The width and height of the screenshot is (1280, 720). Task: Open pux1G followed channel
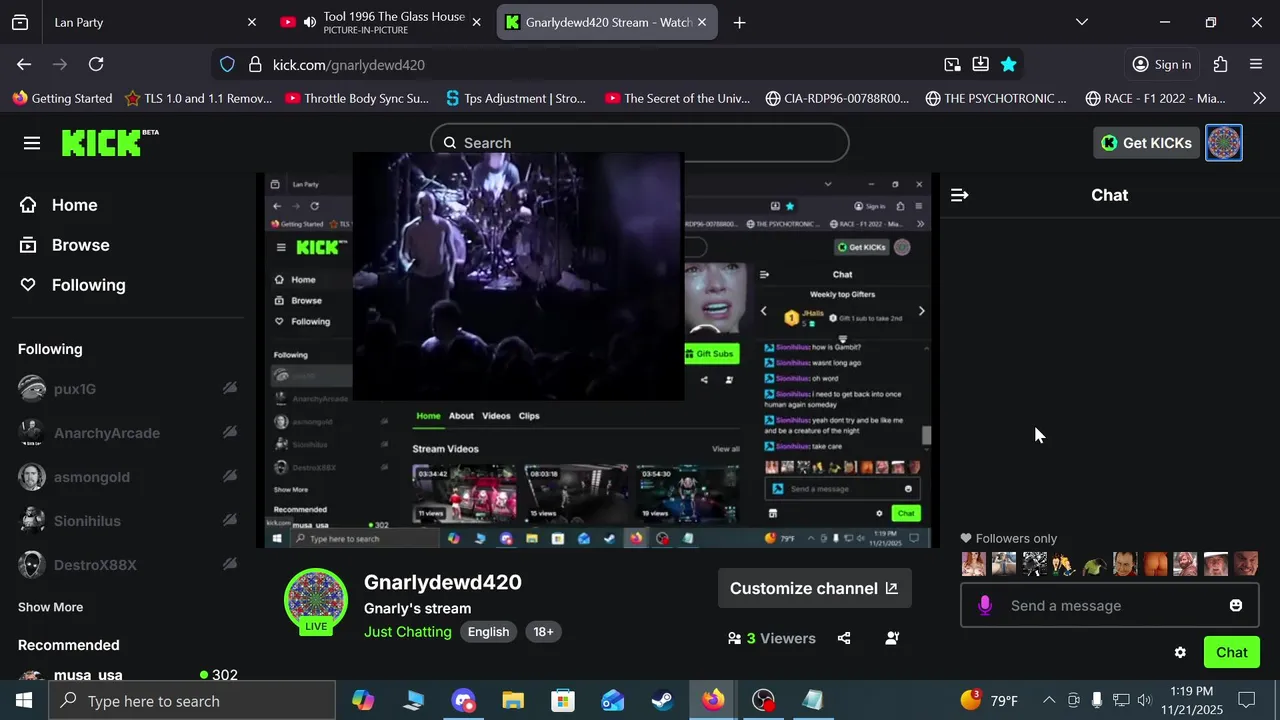tap(128, 389)
